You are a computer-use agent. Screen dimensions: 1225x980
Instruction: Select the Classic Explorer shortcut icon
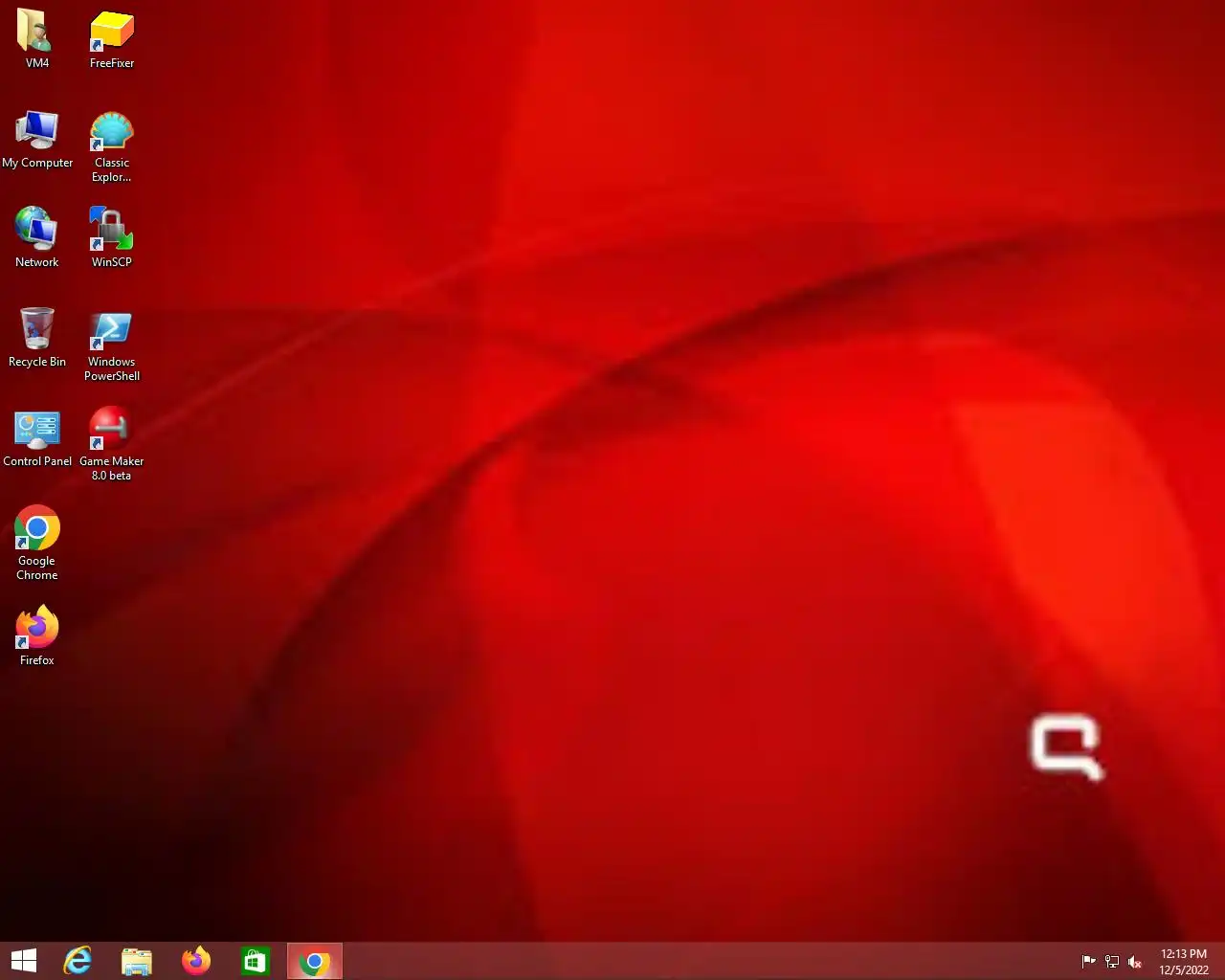pos(112,146)
